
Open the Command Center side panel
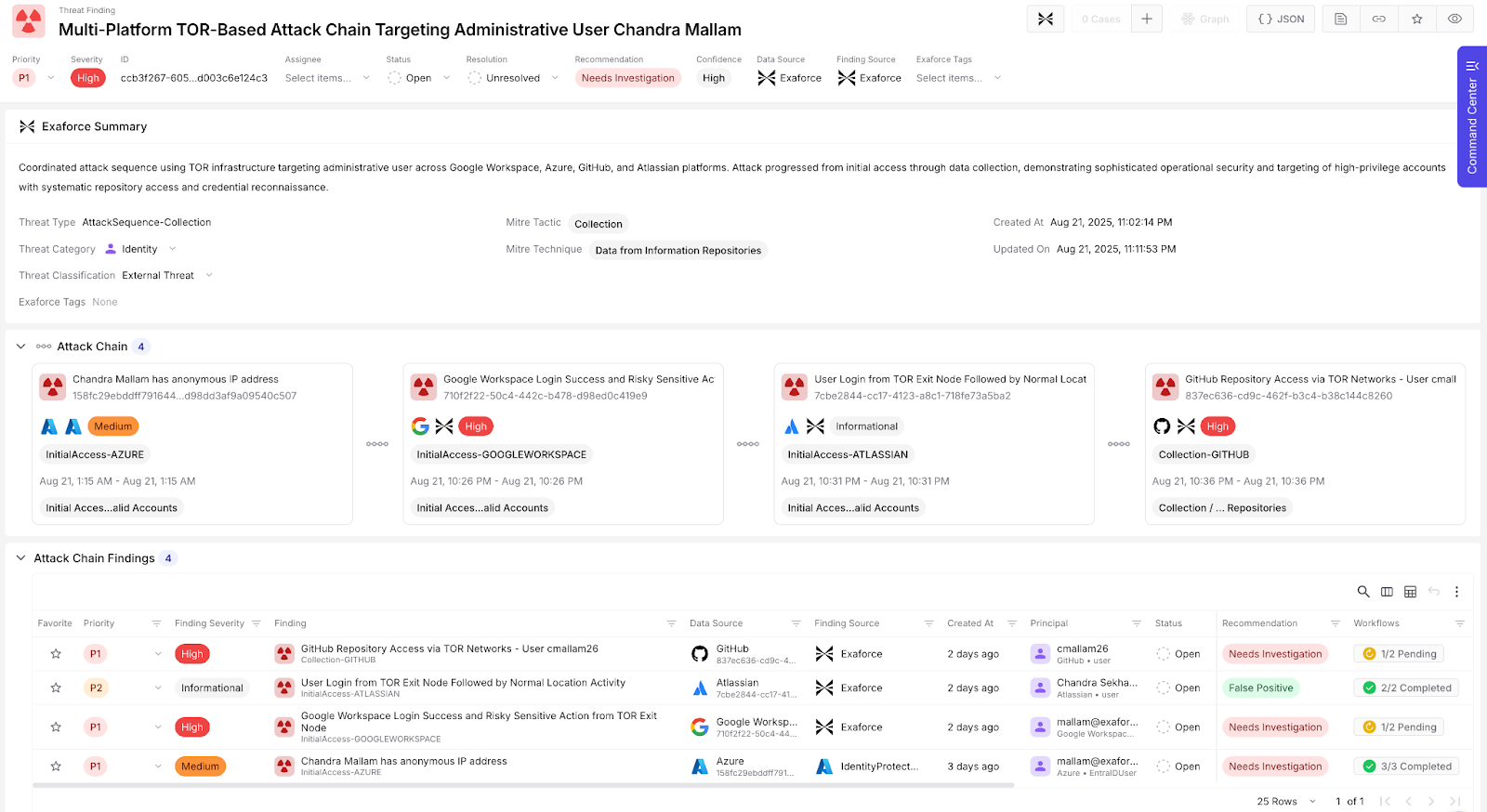(x=1472, y=117)
